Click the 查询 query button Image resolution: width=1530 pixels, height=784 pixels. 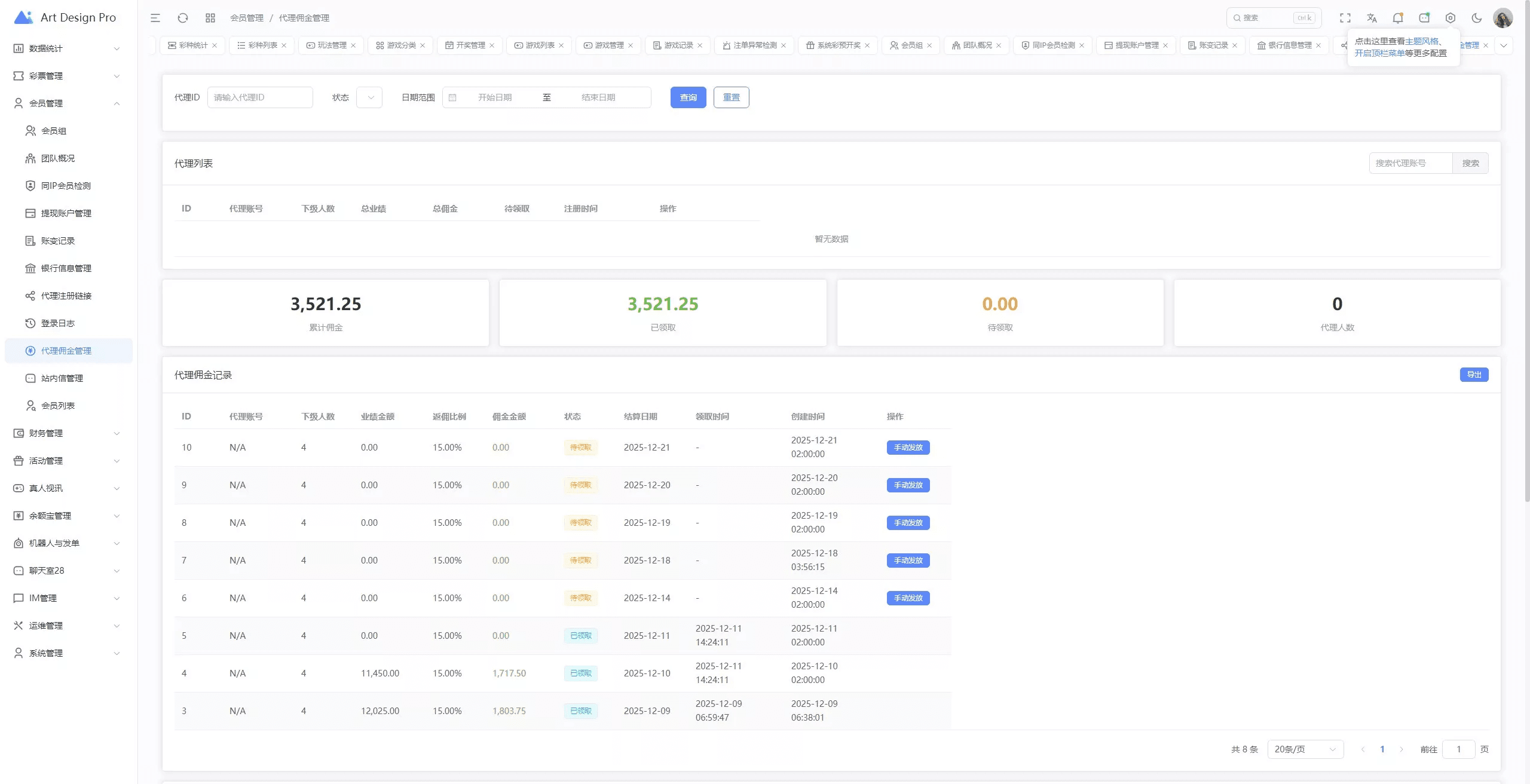pyautogui.click(x=688, y=97)
